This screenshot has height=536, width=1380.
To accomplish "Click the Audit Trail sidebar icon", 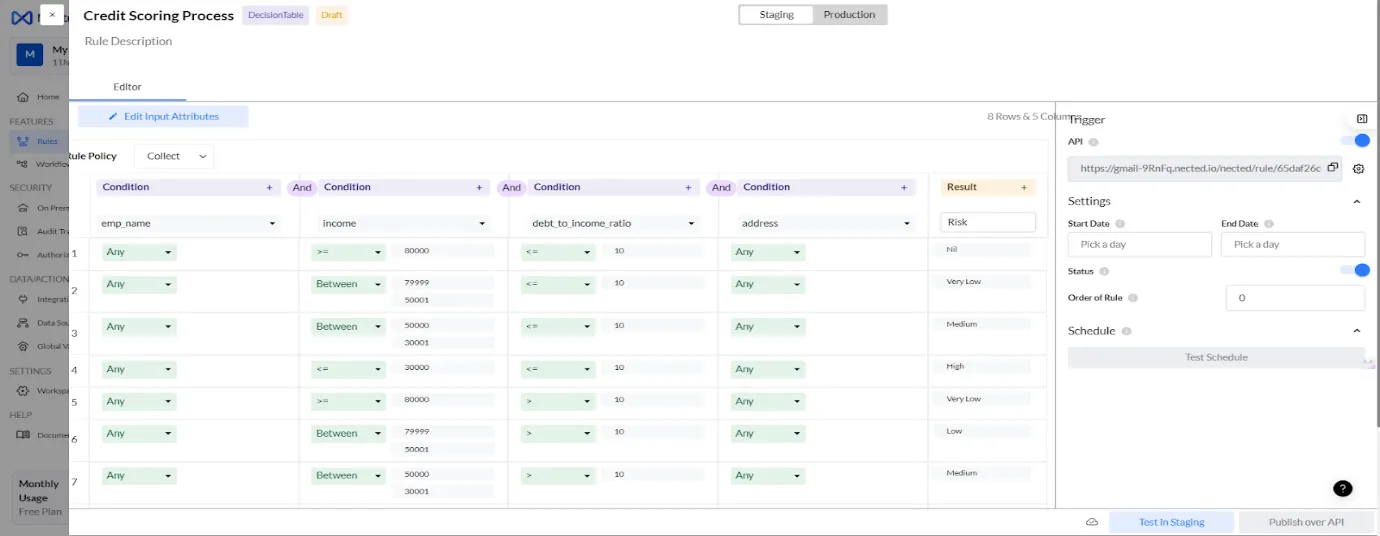I will pos(23,231).
